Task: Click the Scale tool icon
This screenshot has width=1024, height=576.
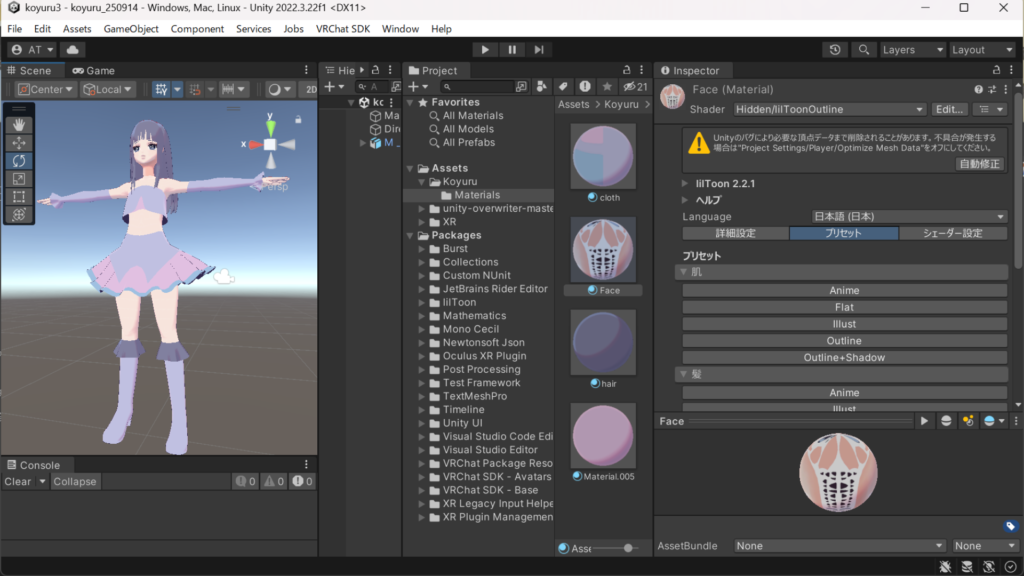Action: [x=20, y=179]
